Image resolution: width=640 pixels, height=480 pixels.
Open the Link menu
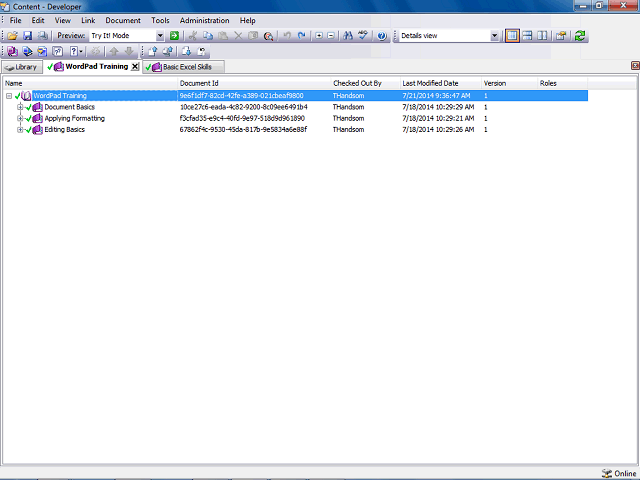click(x=88, y=20)
